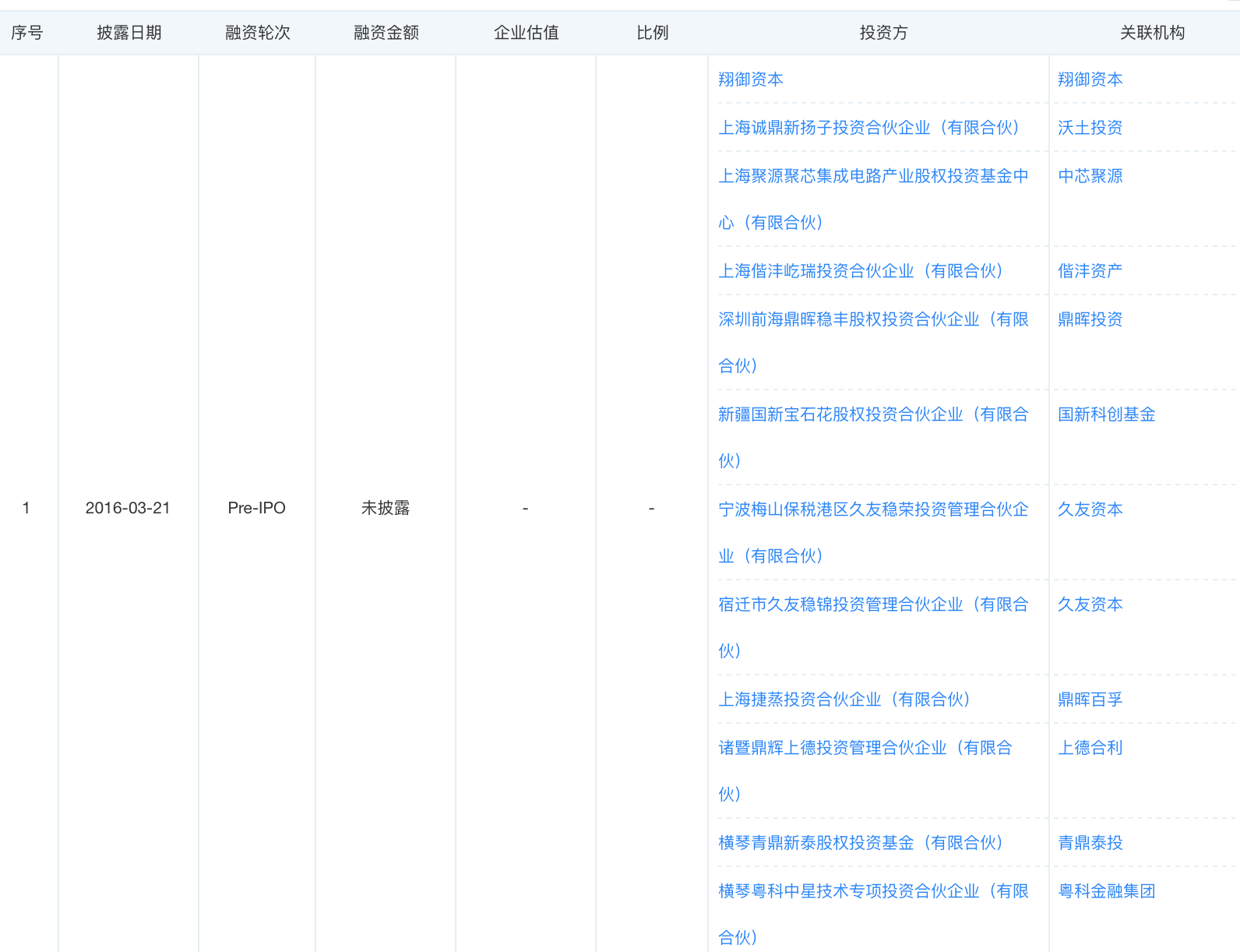Open 上海聚源聚芯集成电路产业股权投资基金 link
Image resolution: width=1240 pixels, height=952 pixels.
(873, 199)
